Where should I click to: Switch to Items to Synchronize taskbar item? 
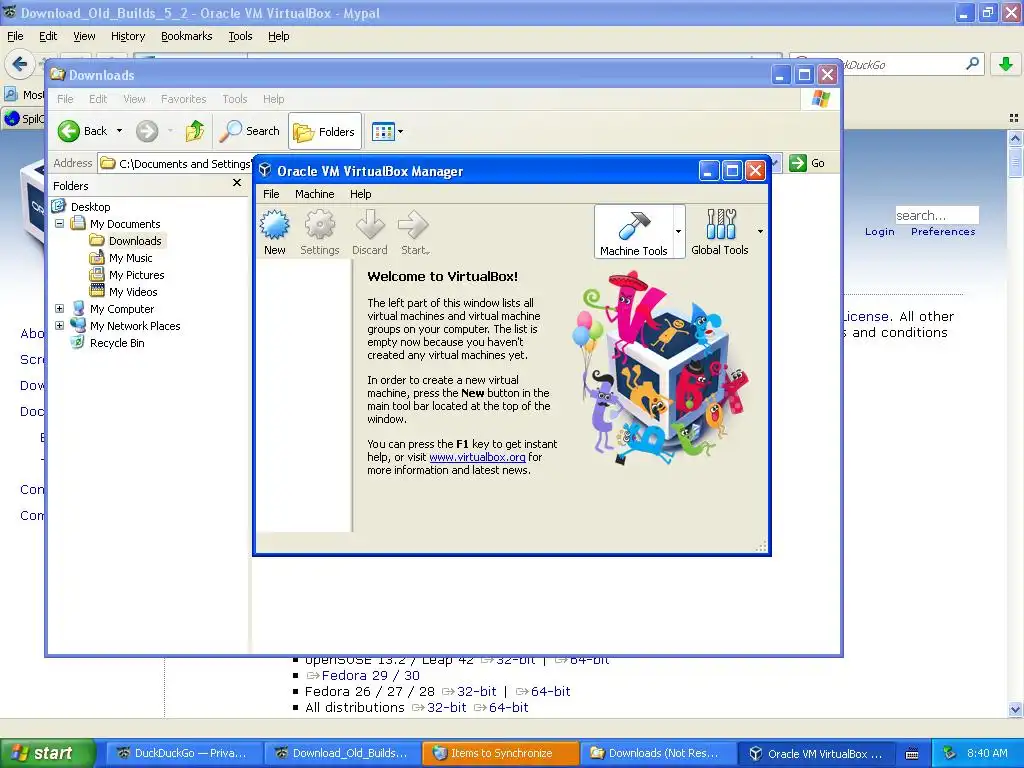click(501, 753)
